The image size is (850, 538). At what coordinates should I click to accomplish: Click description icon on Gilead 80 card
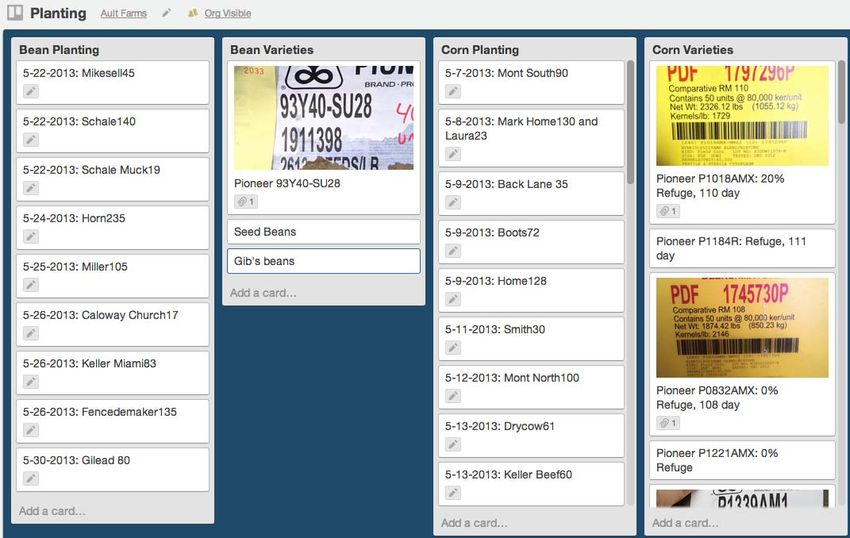tap(31, 478)
